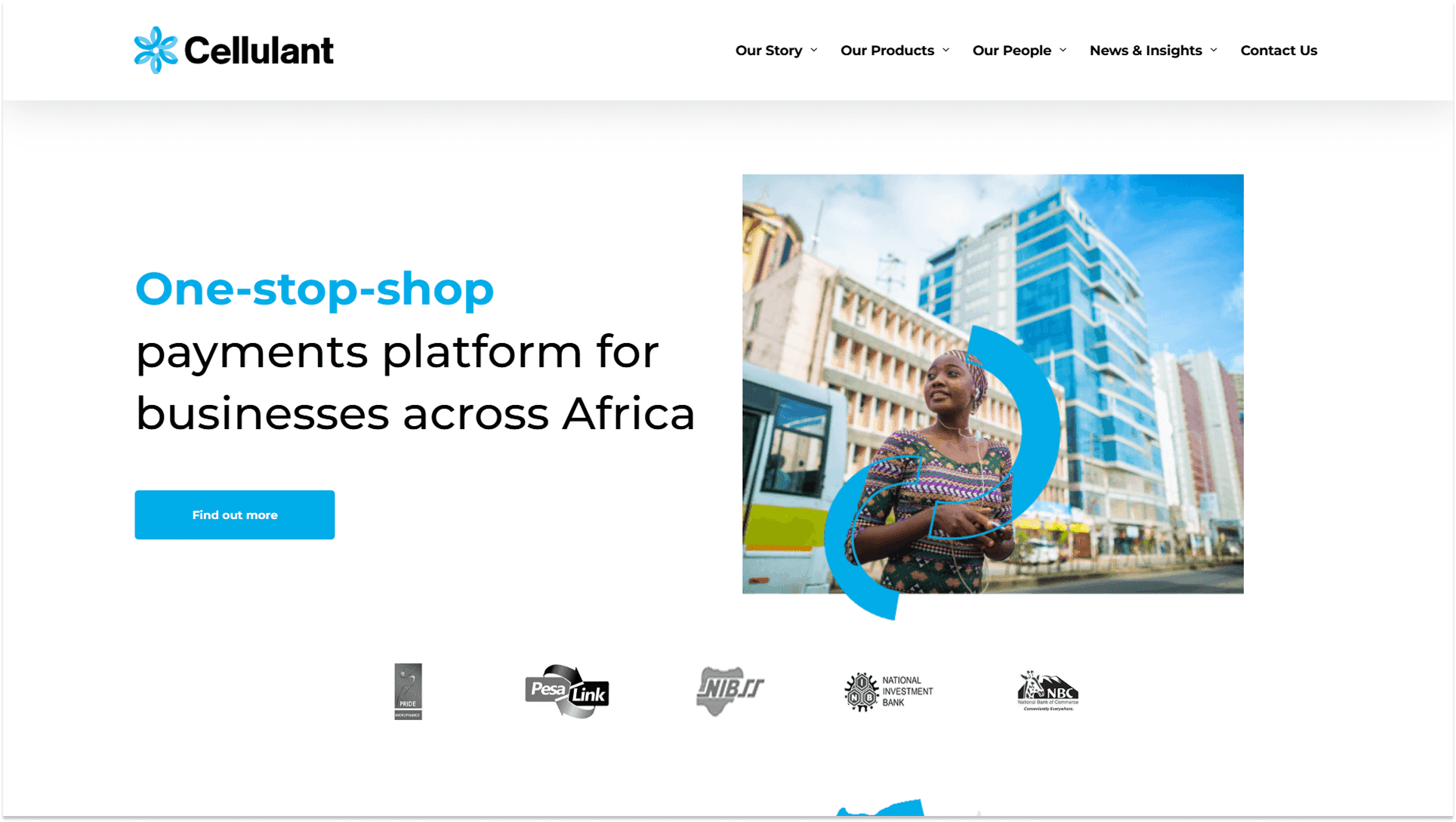Select the Contact Us menu item
The width and height of the screenshot is (1456, 822).
click(1279, 50)
